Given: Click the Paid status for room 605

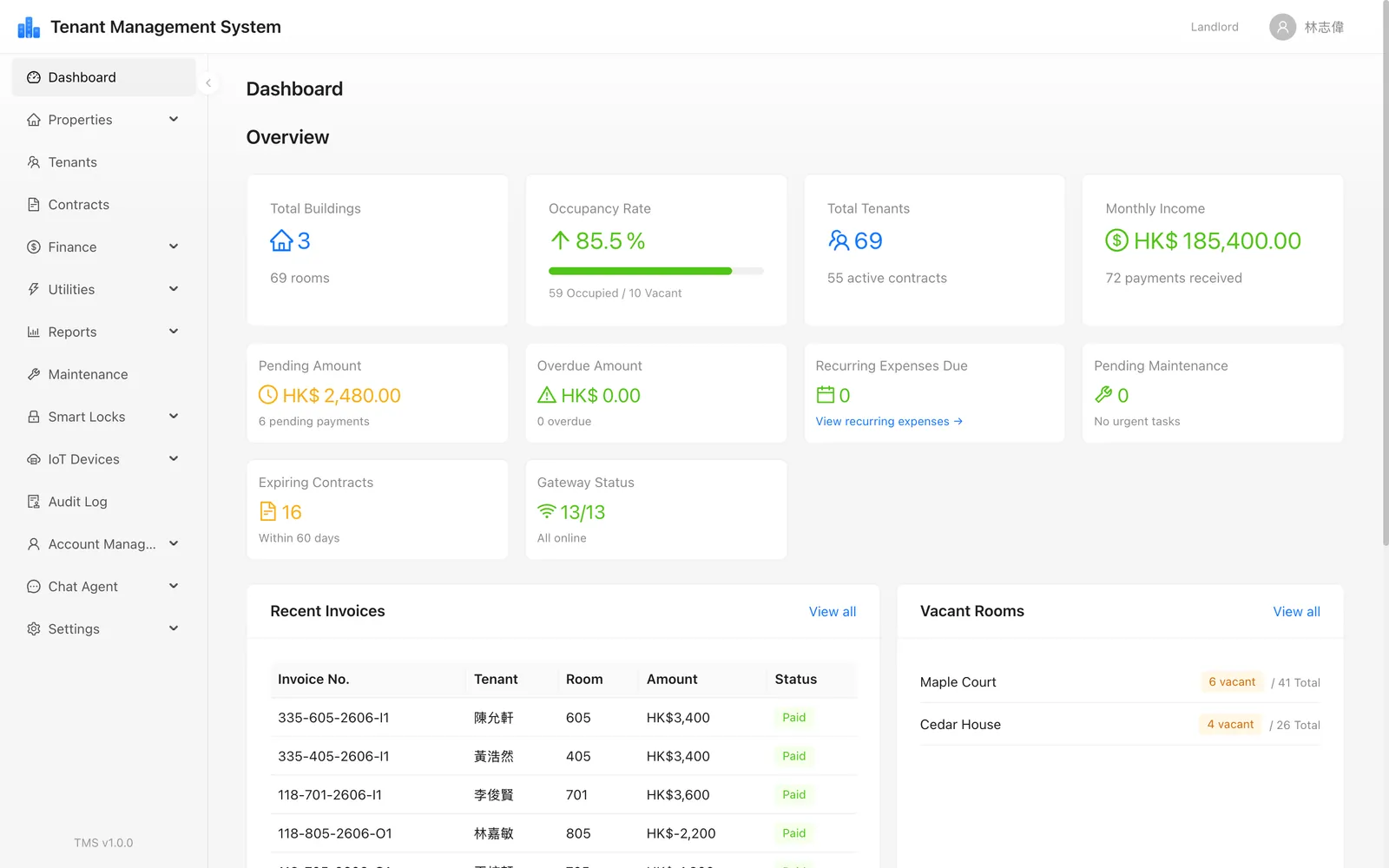Looking at the screenshot, I should 793,718.
